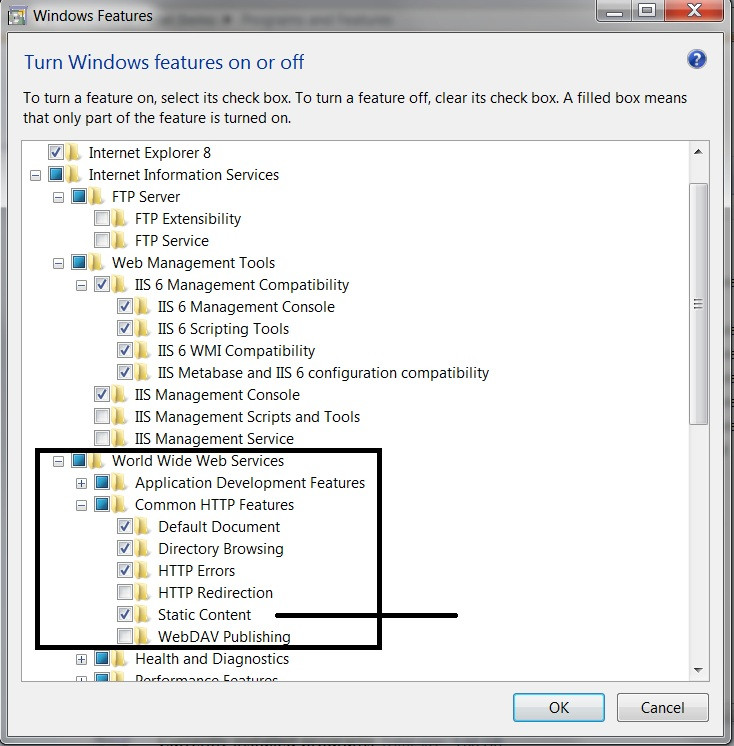The height and width of the screenshot is (746, 734).
Task: Toggle IIS Metabase configuration compatibility checkbox
Action: pos(125,372)
